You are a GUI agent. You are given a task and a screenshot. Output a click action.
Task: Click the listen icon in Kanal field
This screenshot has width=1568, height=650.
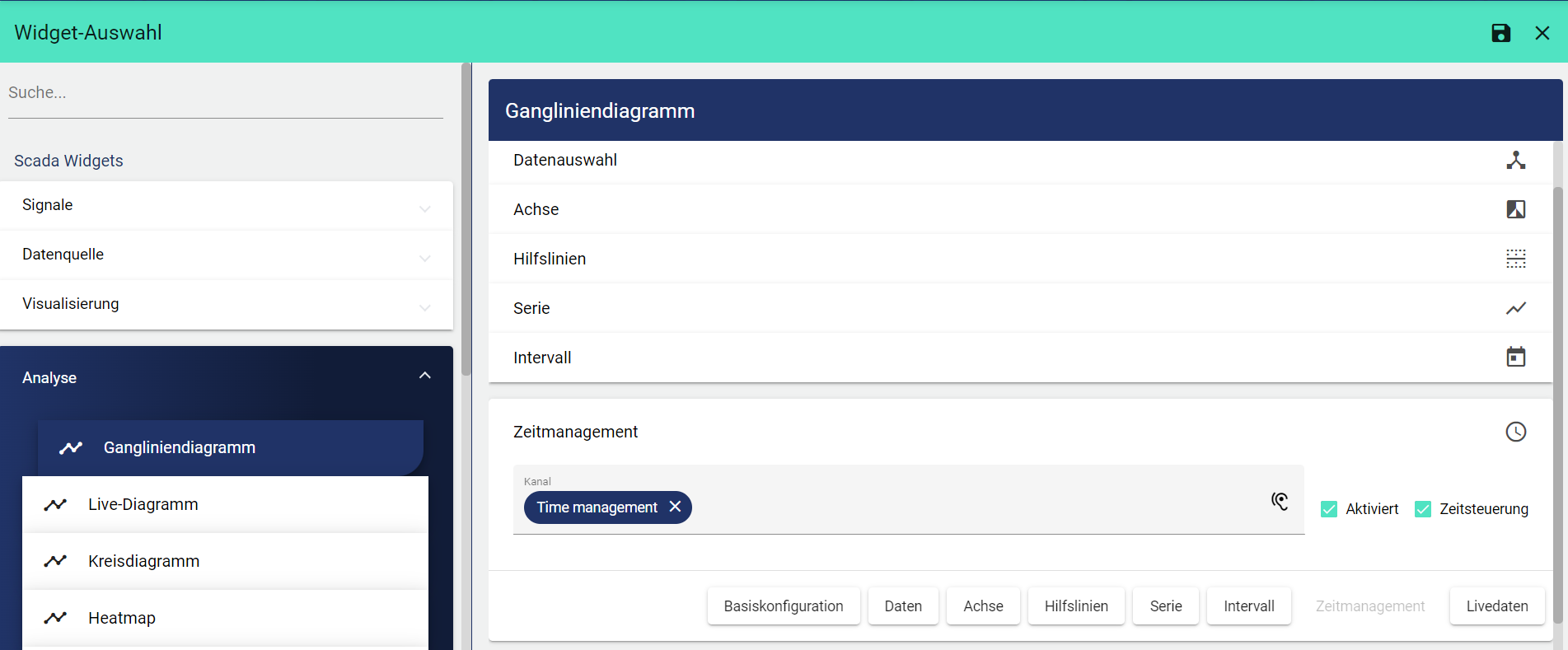tap(1279, 501)
